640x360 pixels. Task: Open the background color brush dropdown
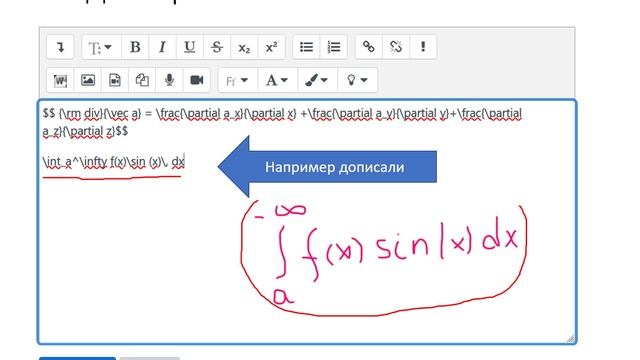(x=317, y=80)
